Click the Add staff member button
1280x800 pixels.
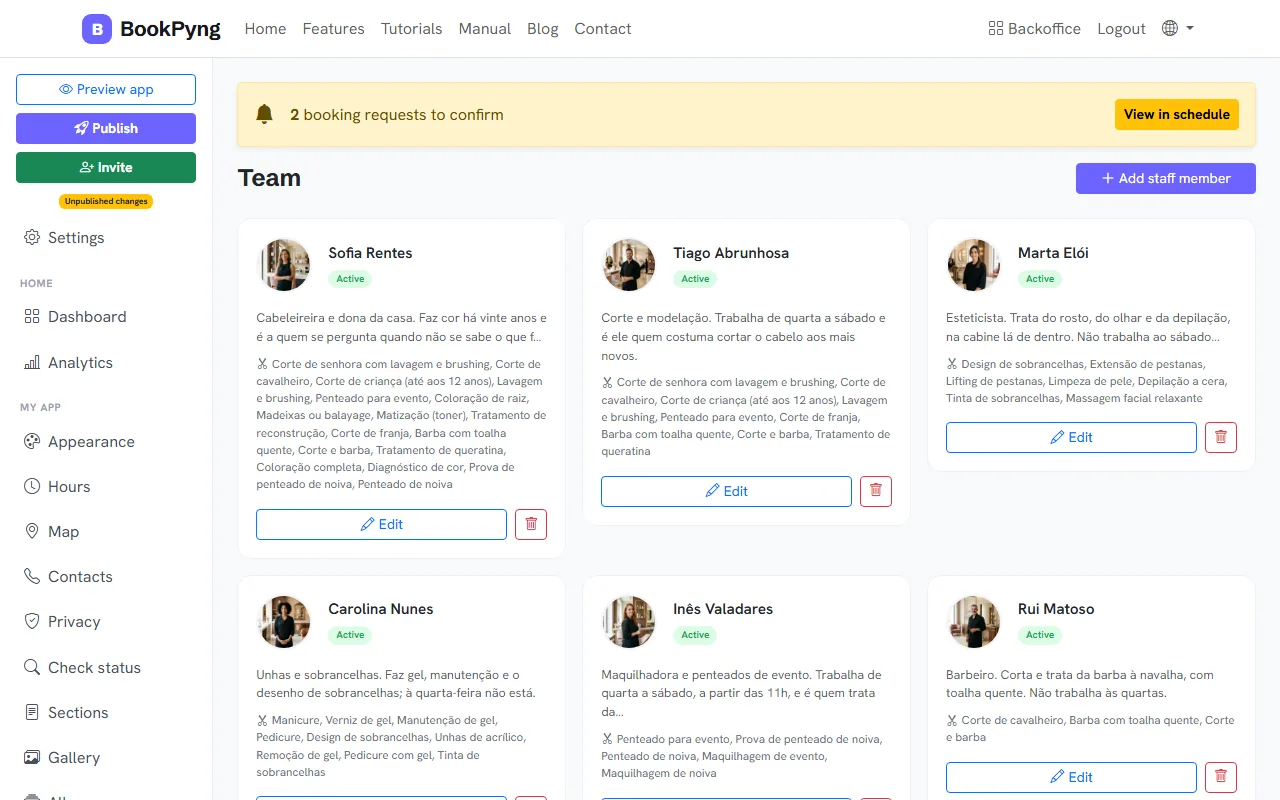1165,178
